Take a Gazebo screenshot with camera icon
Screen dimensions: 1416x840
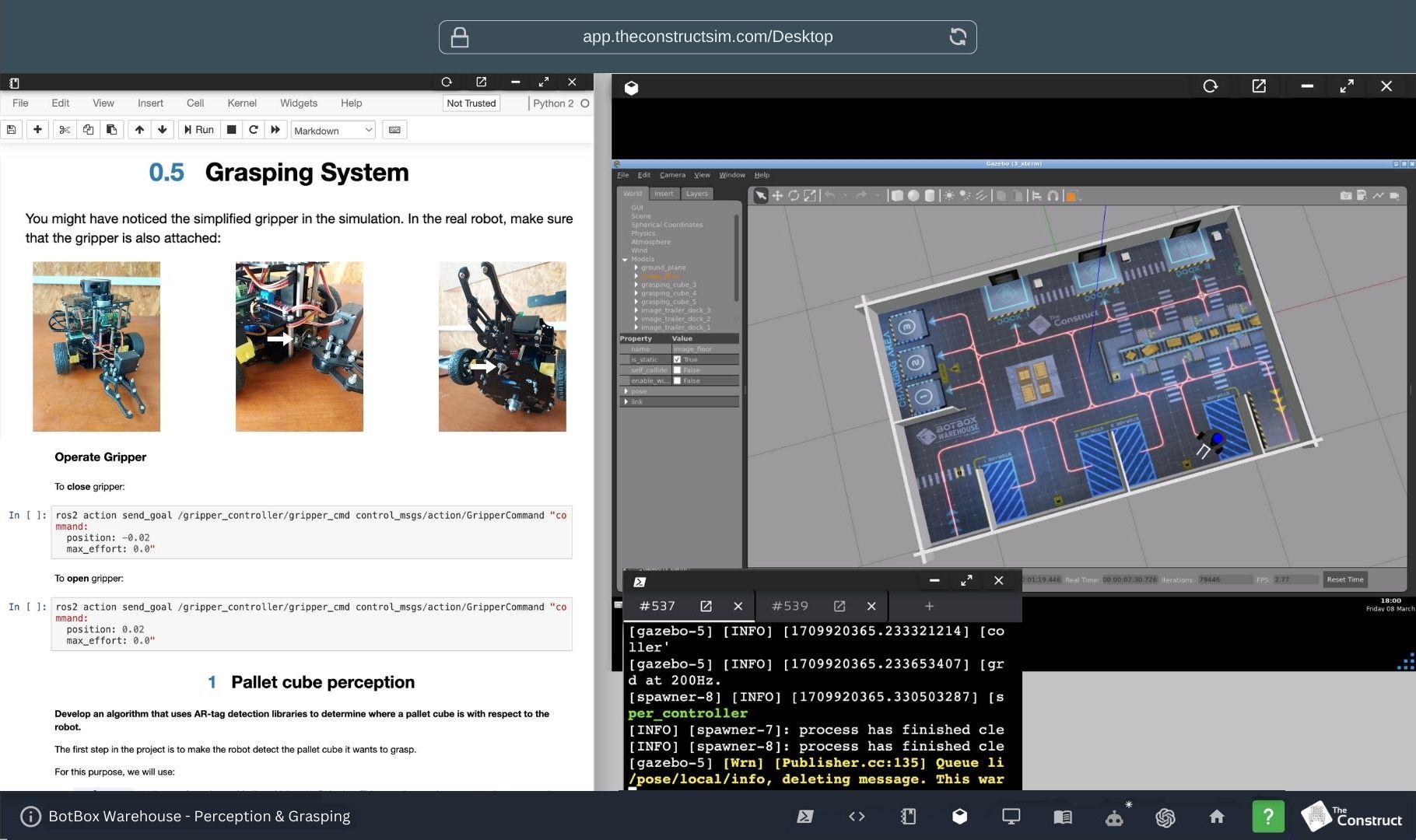tap(1345, 196)
